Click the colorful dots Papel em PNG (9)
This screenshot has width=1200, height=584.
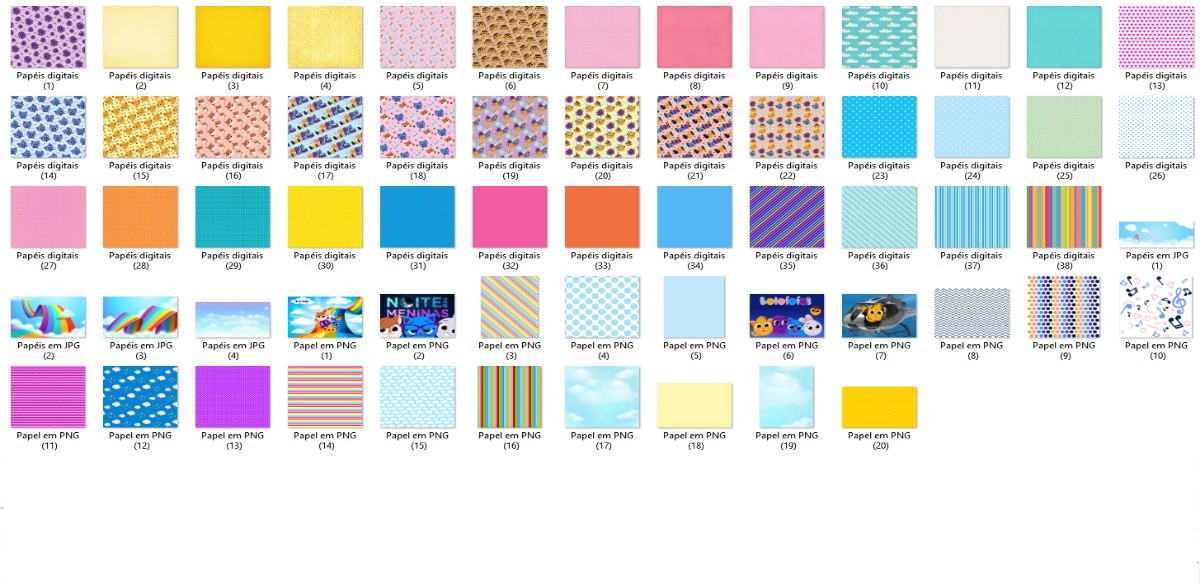coord(1064,307)
